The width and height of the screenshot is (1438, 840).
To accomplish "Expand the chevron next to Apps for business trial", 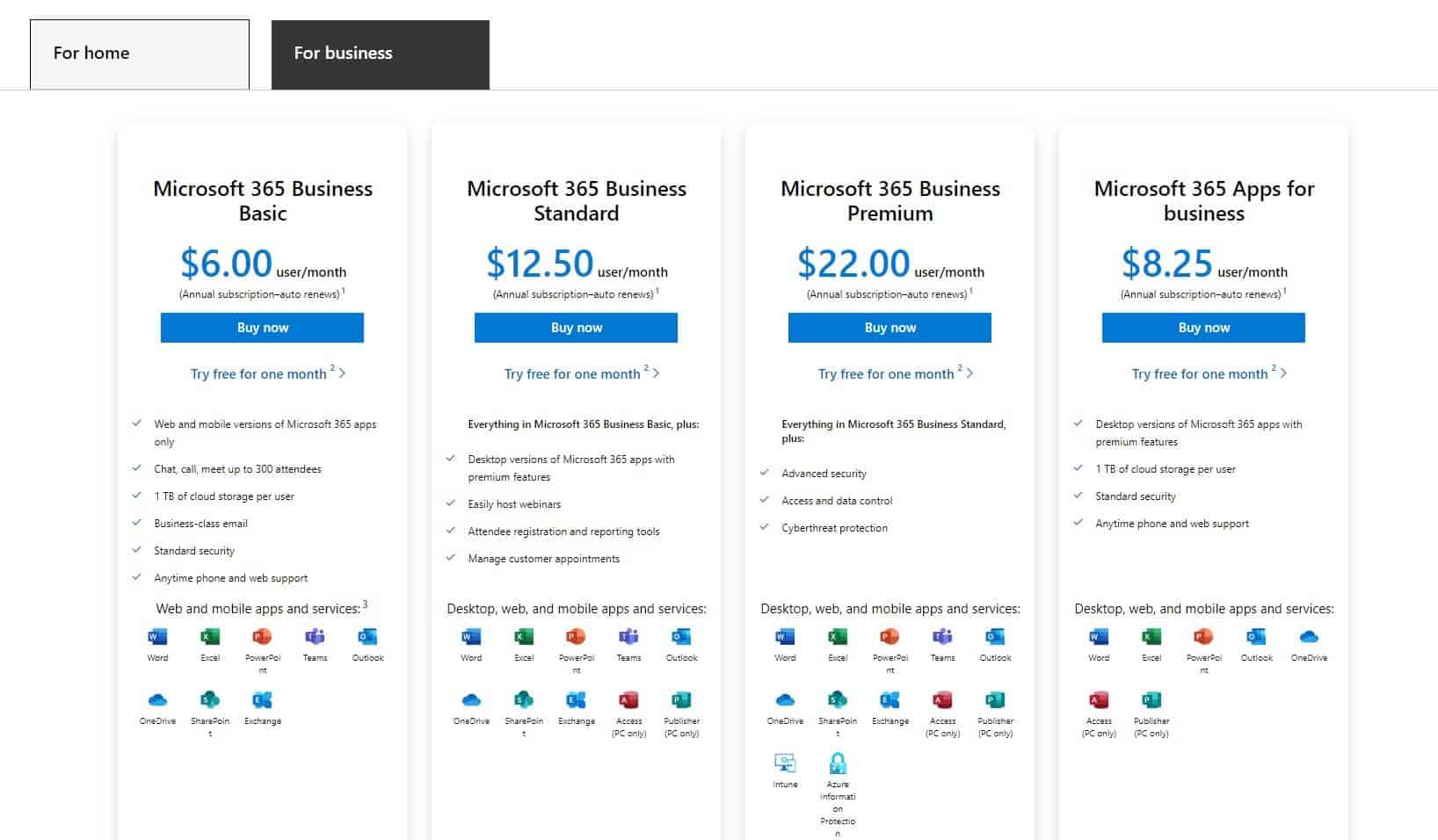I will tap(1282, 373).
